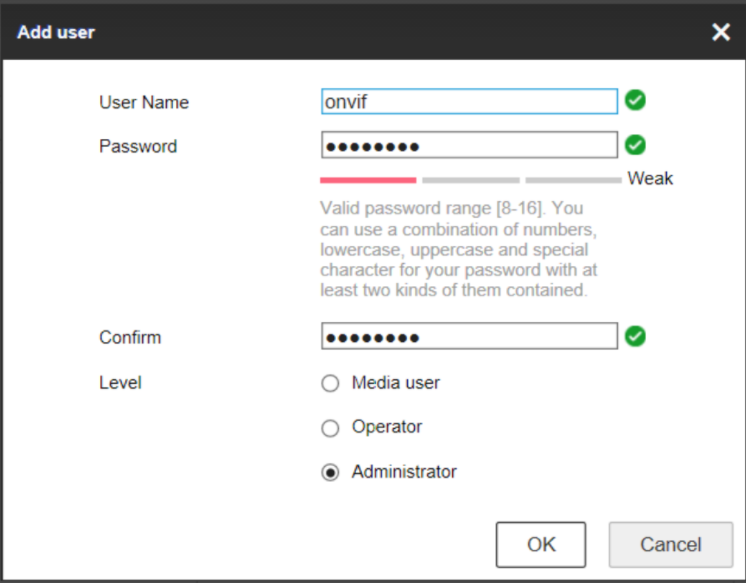
Task: Click the green checkmark beside User Name
Action: (x=635, y=101)
